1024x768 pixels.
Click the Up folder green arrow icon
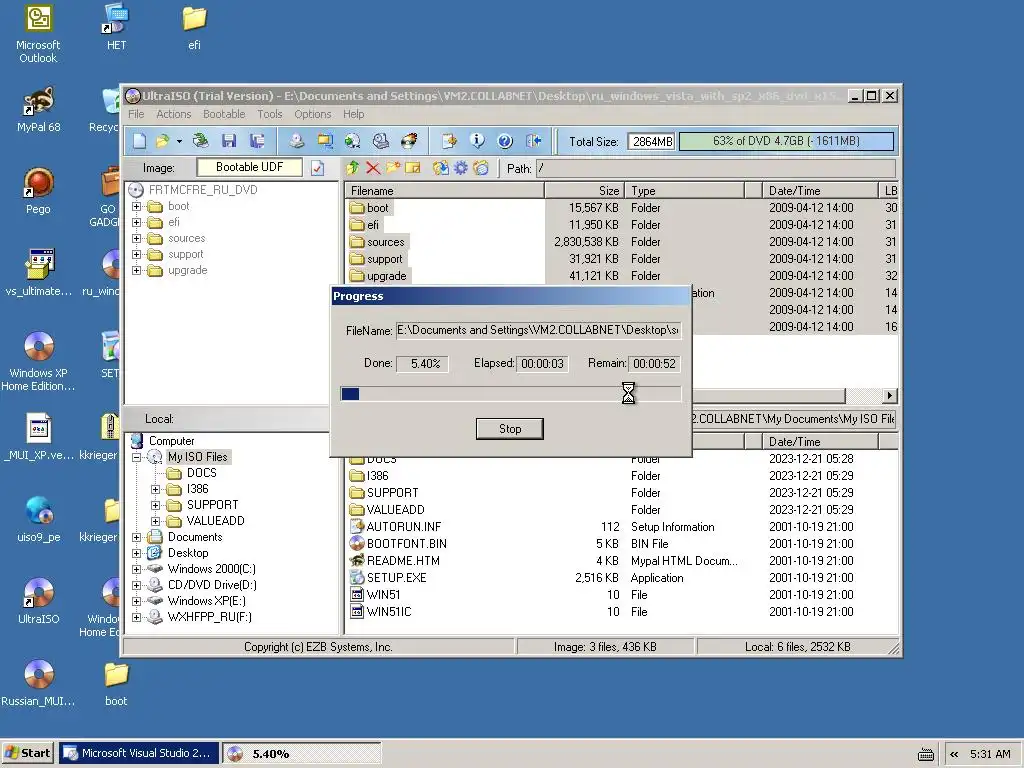353,168
